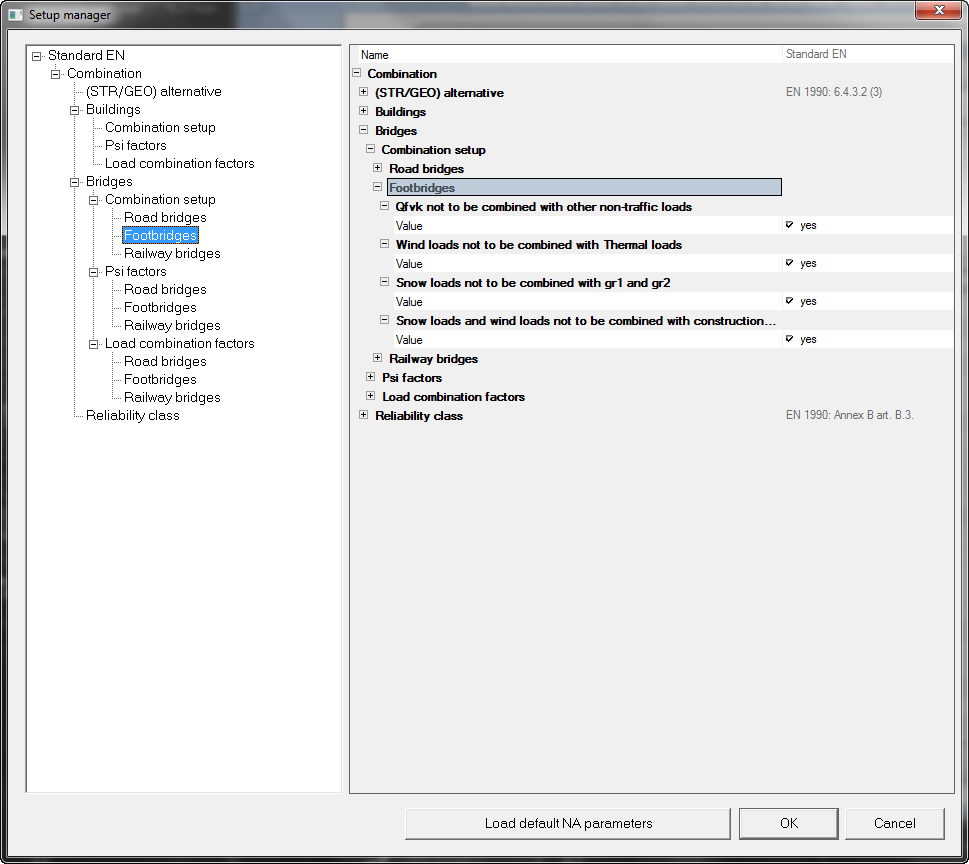The height and width of the screenshot is (864, 969).
Task: Close the Setup manager window
Action: [938, 10]
